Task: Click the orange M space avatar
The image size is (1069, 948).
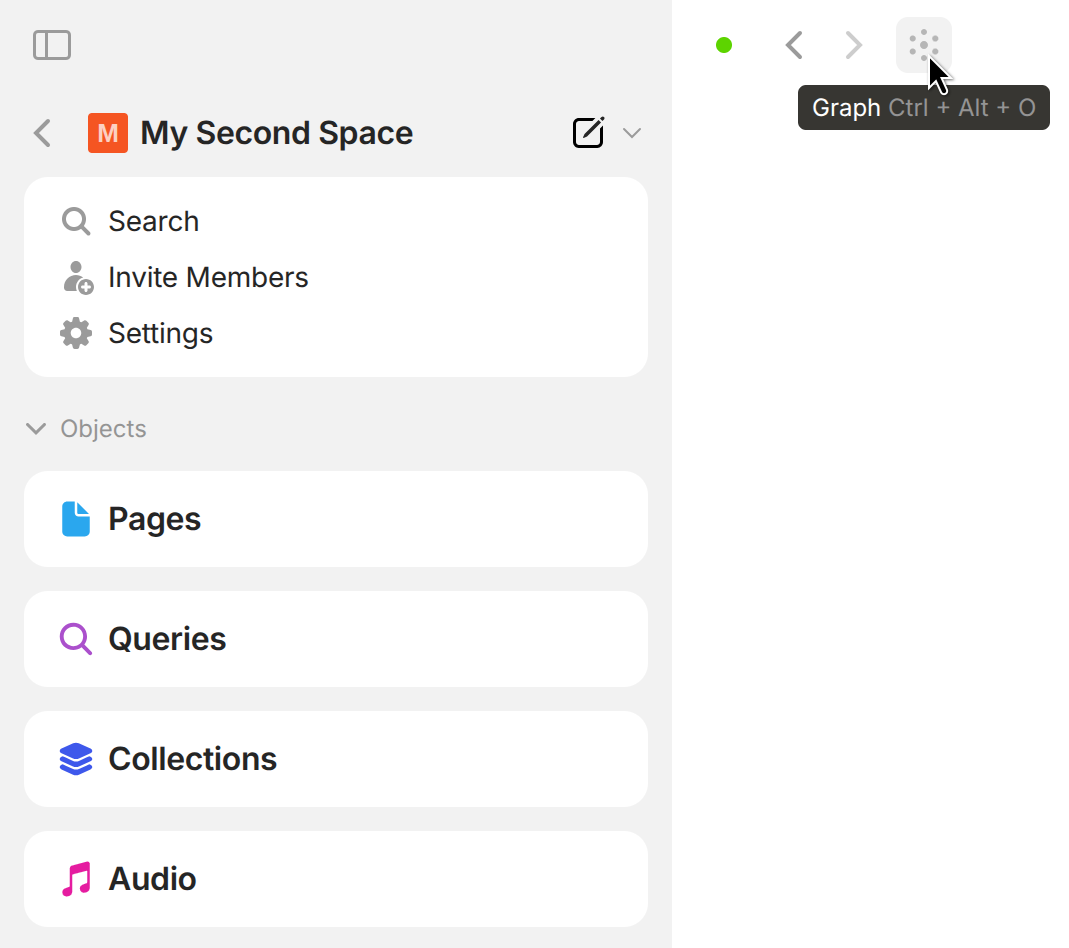Action: [107, 133]
